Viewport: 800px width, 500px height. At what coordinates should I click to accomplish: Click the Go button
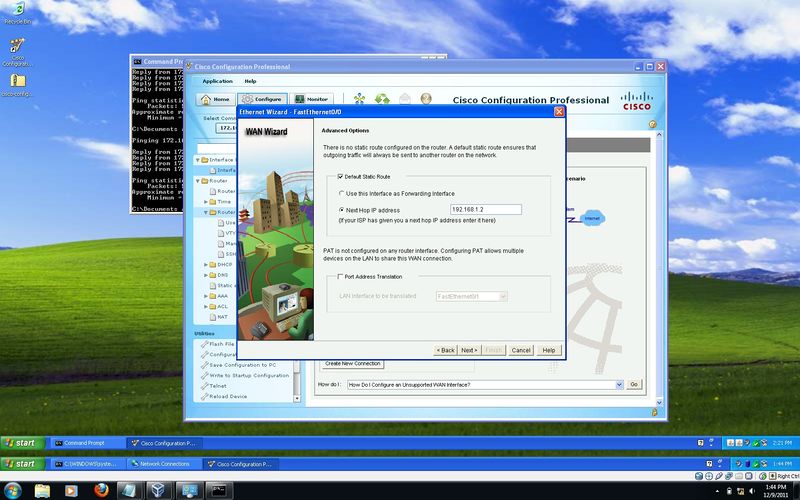(x=634, y=385)
